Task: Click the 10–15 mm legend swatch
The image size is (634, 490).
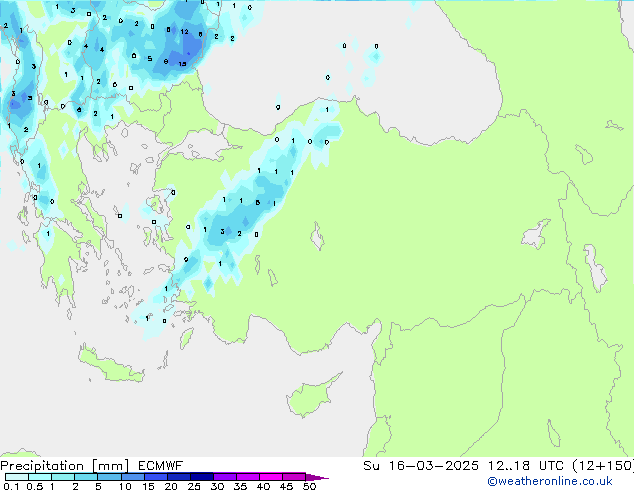Action: pos(132,477)
